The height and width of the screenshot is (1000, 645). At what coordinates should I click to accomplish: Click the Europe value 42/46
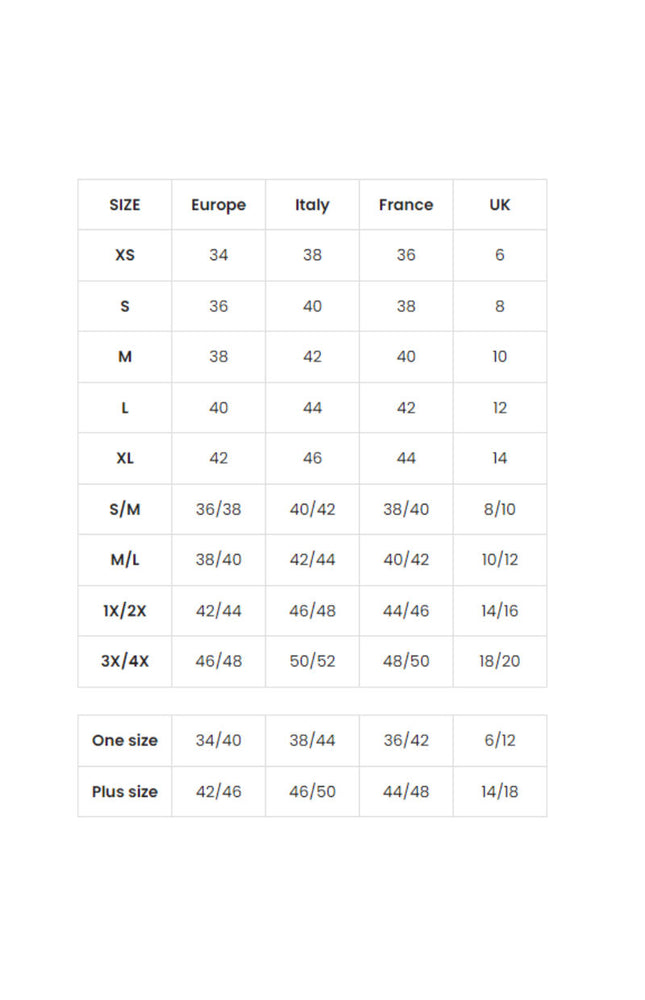coord(218,792)
